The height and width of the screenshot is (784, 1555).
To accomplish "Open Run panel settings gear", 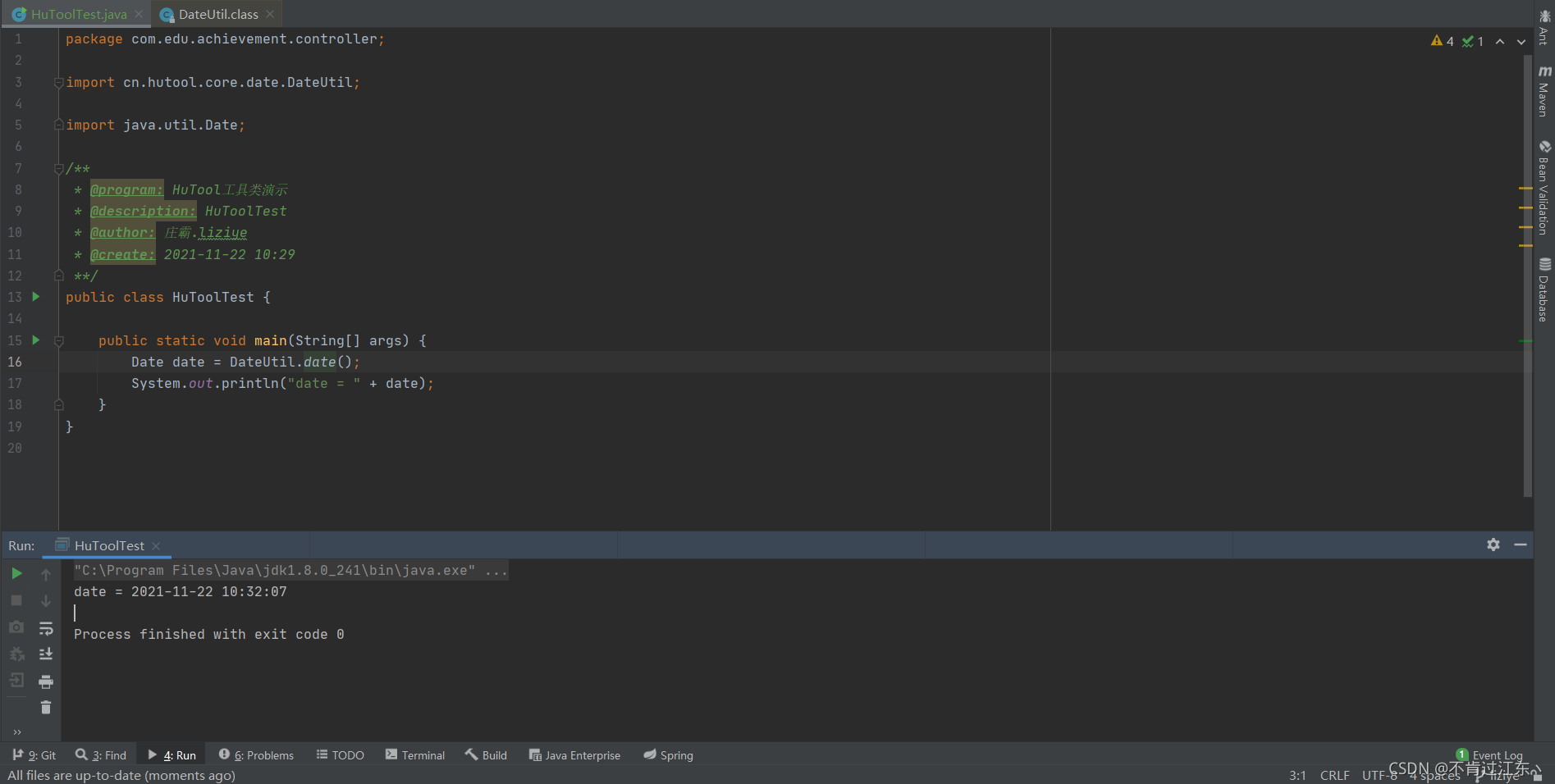I will click(x=1493, y=545).
